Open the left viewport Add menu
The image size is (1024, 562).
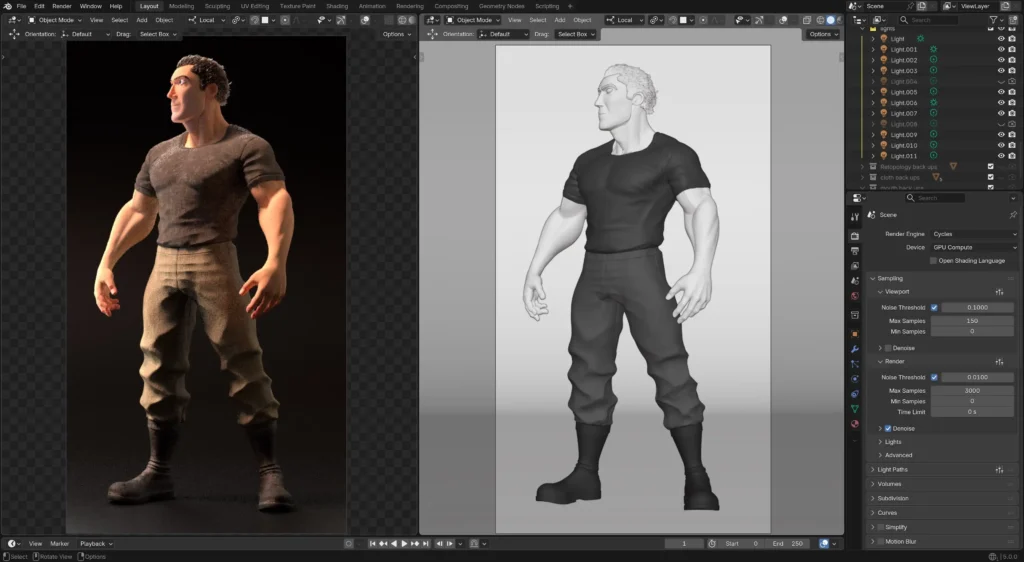tap(142, 20)
